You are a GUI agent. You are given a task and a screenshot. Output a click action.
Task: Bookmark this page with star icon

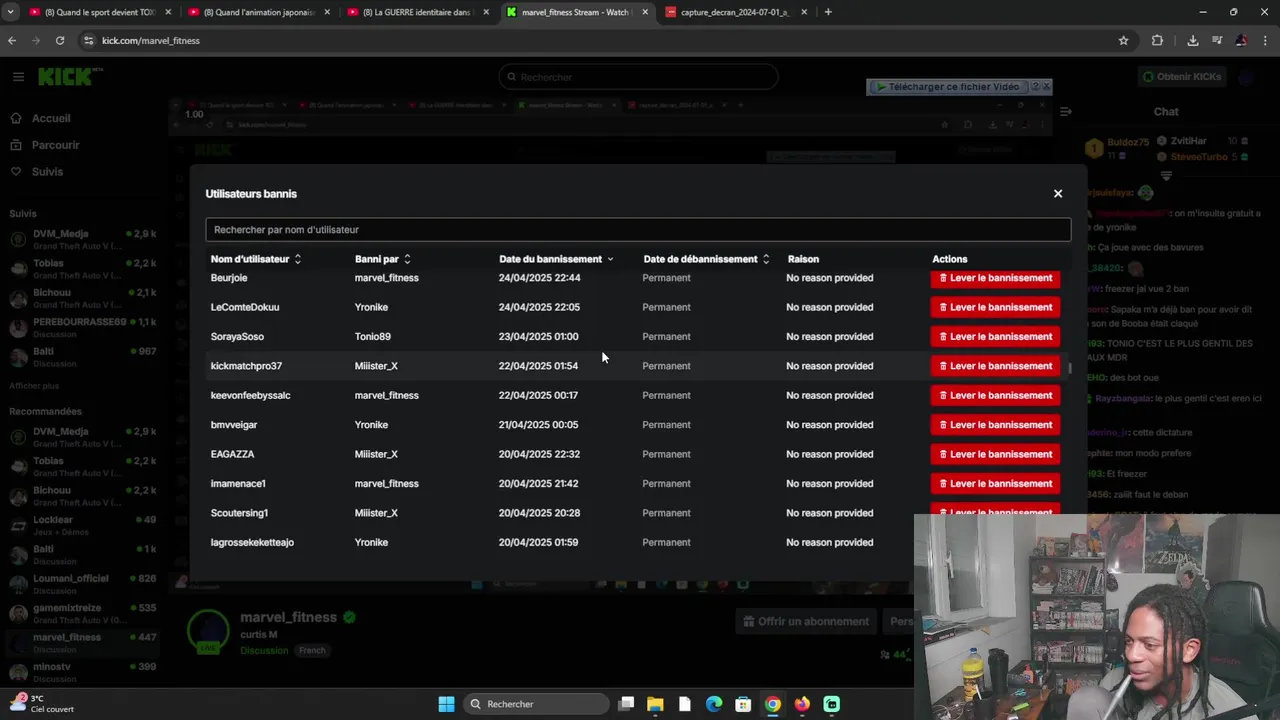(1123, 41)
